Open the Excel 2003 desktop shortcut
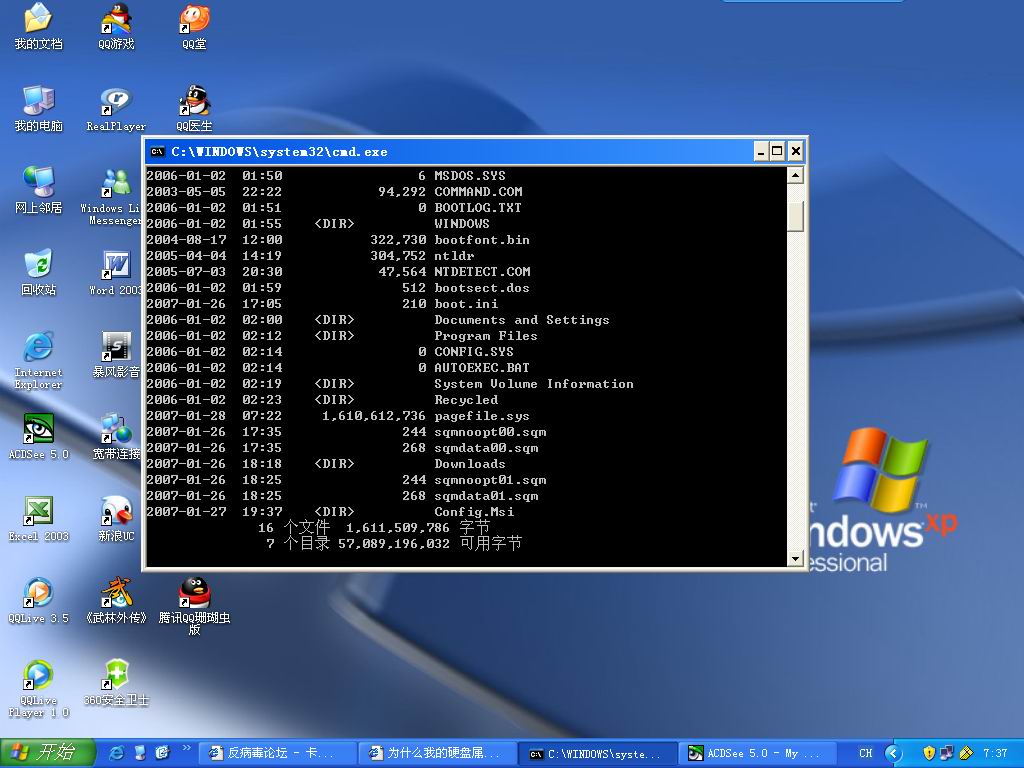 (x=38, y=512)
